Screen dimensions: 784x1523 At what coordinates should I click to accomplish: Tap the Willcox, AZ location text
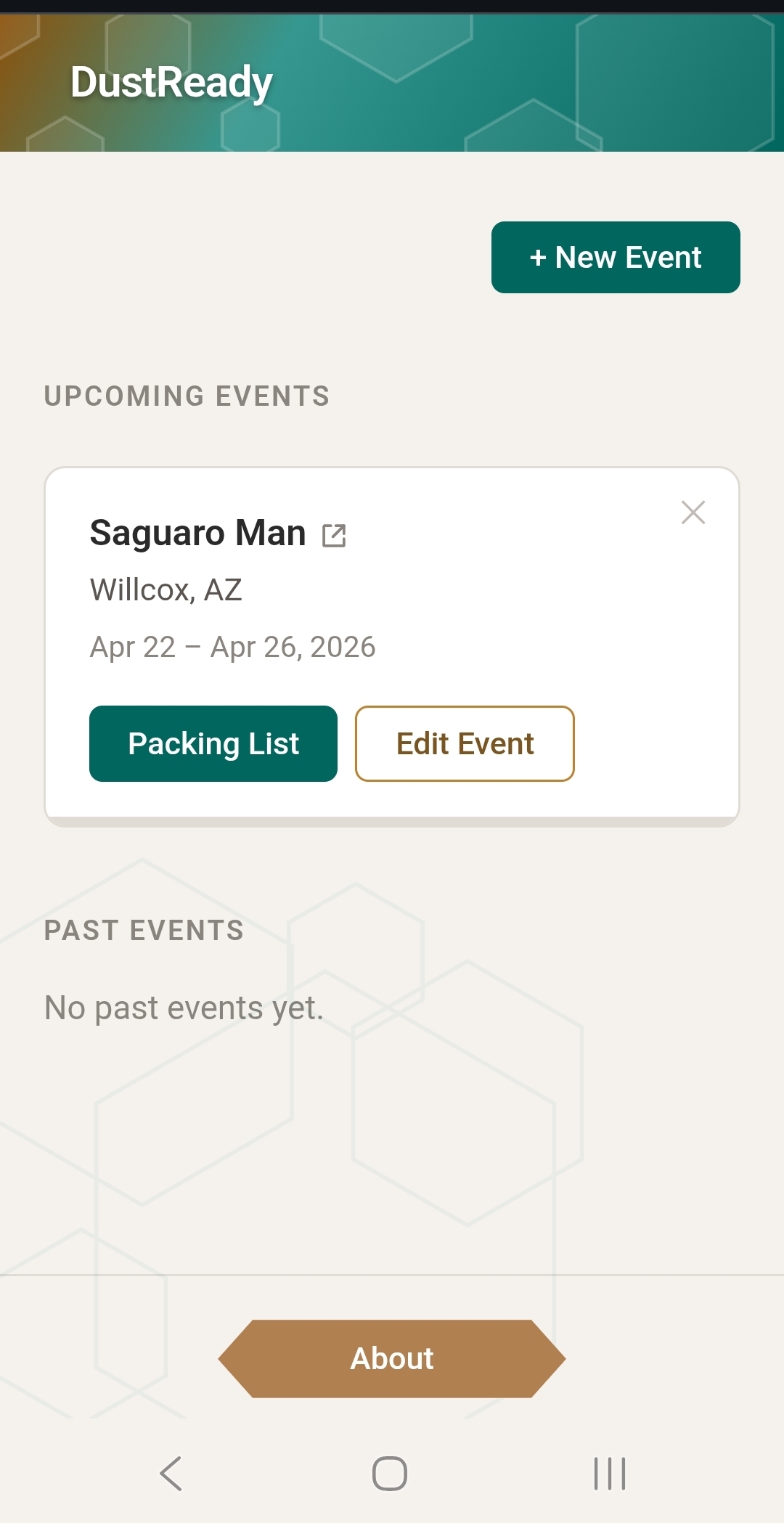pos(166,590)
